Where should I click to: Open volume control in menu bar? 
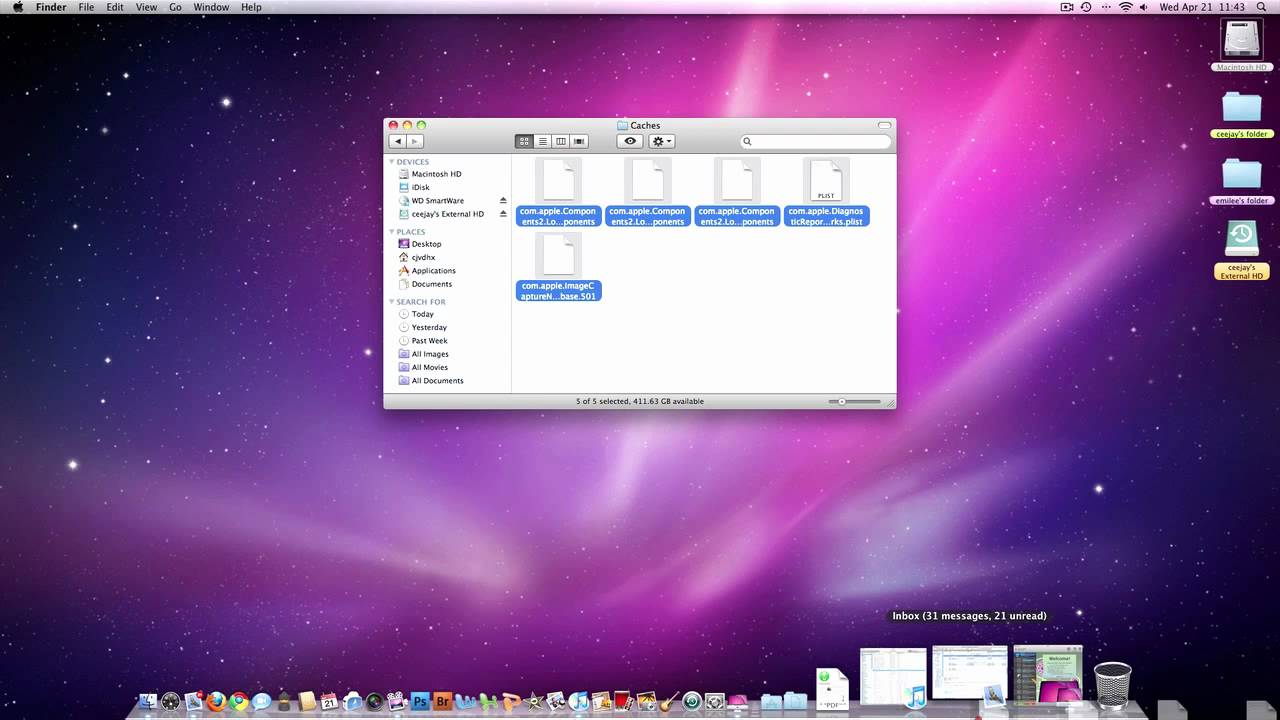[1144, 7]
